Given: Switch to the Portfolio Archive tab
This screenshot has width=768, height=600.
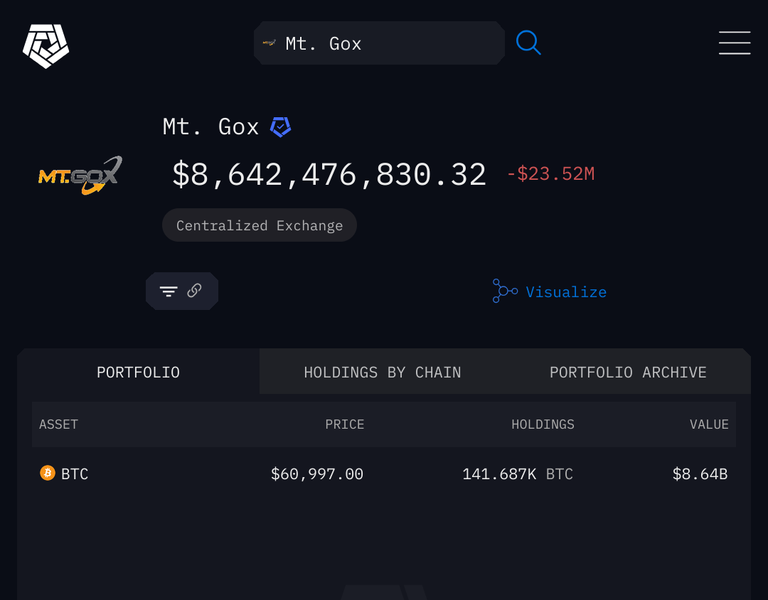Looking at the screenshot, I should click(x=627, y=372).
